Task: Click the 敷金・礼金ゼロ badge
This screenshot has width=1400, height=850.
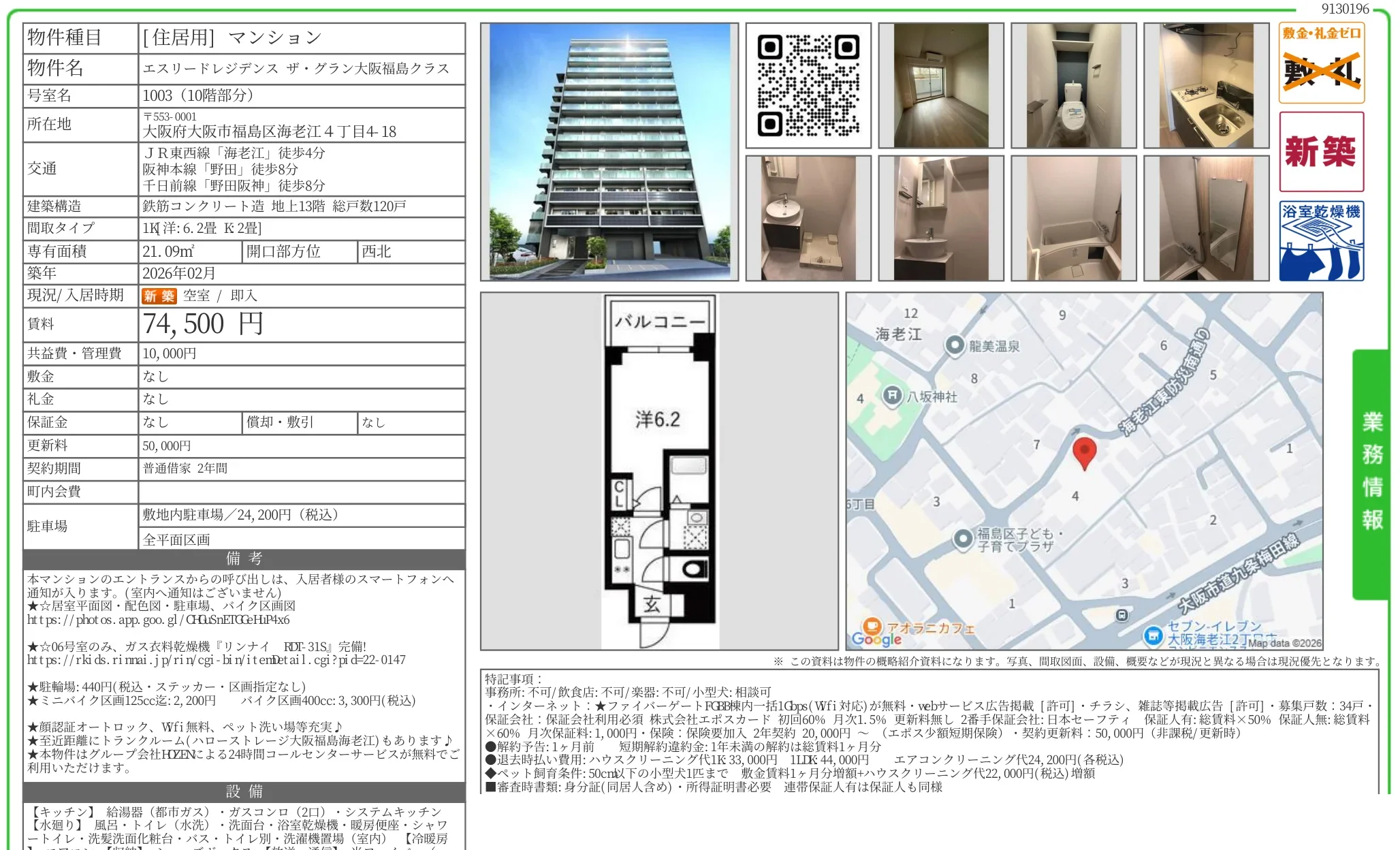Action: [x=1320, y=65]
